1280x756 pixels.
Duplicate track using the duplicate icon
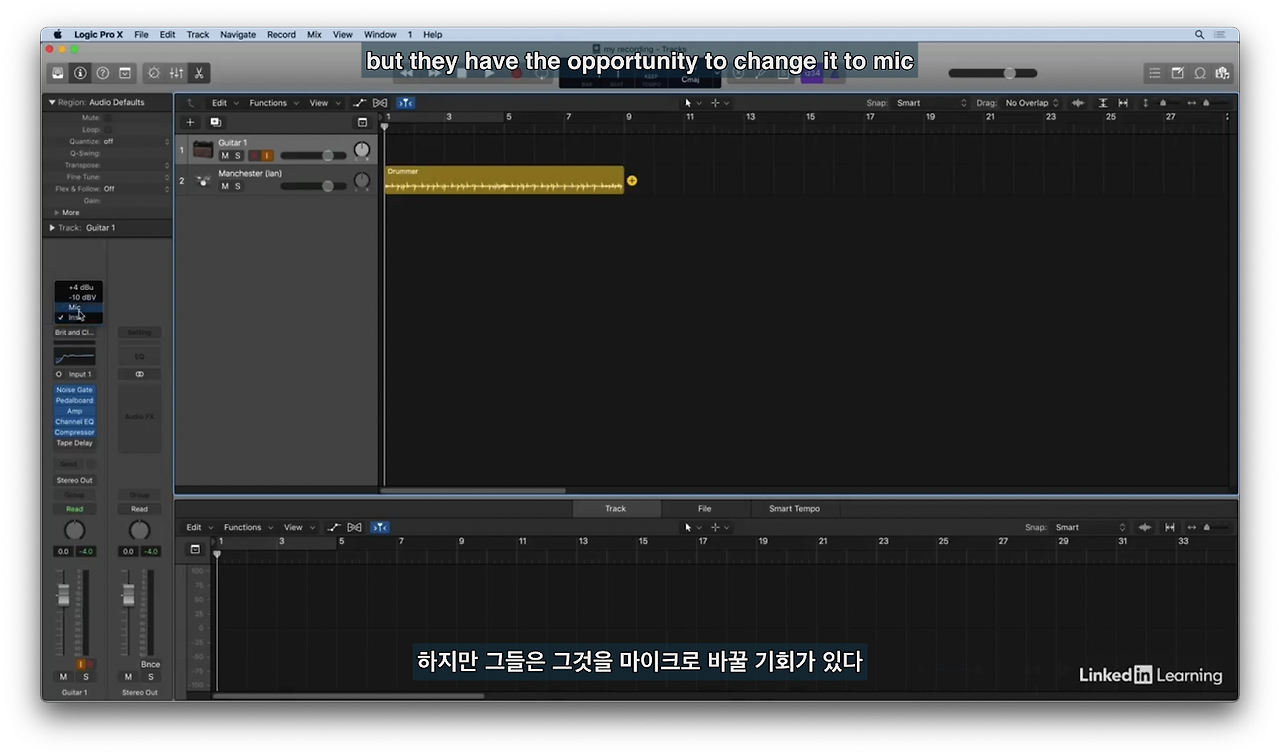pos(215,122)
